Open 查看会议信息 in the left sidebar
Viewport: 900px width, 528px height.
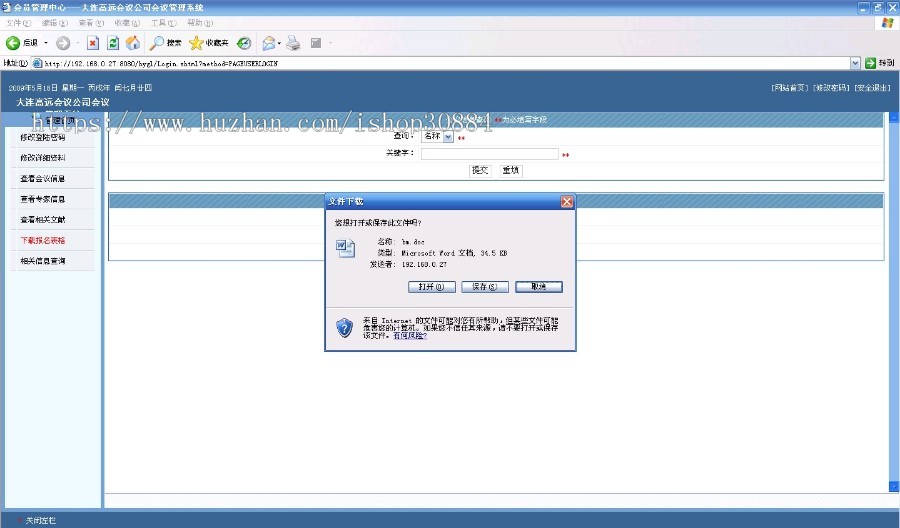click(x=42, y=178)
